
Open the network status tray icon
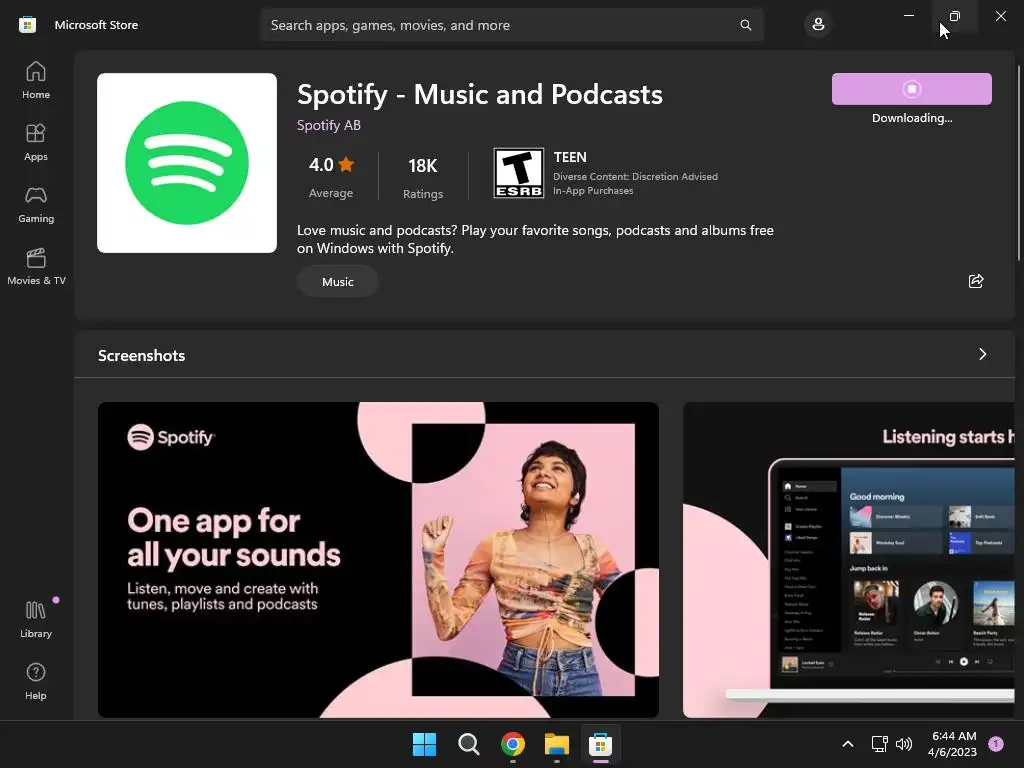pos(880,744)
